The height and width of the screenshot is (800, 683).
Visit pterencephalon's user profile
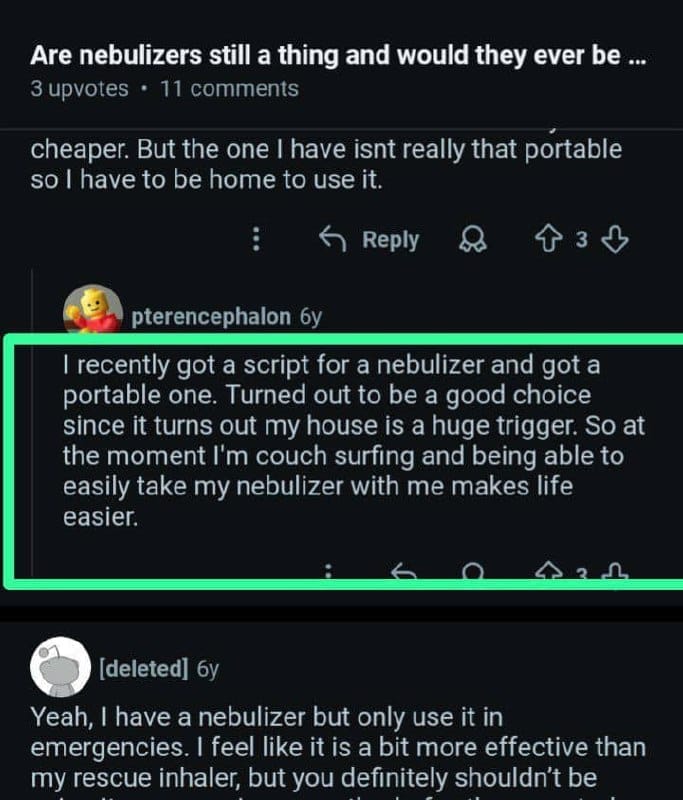click(213, 317)
